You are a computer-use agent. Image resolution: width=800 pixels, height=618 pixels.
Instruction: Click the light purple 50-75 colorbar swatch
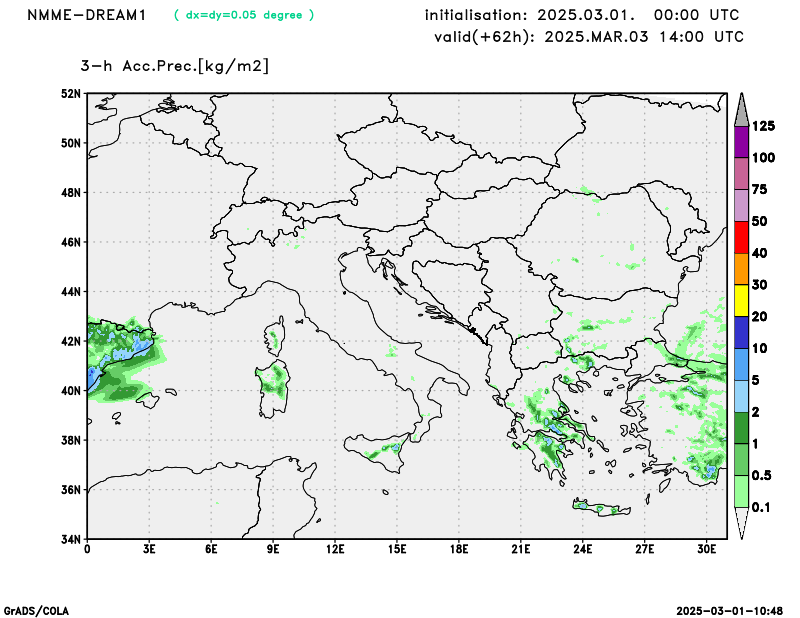tap(741, 205)
